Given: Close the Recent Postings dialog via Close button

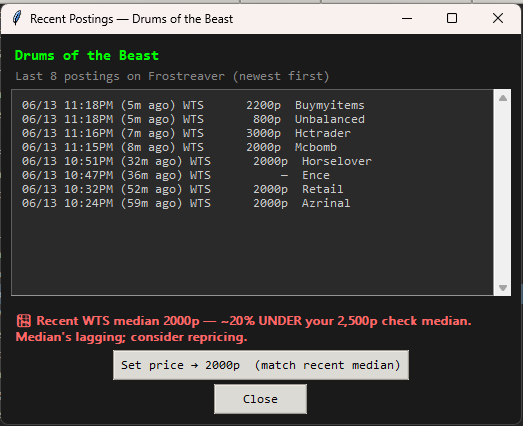Looking at the screenshot, I should tap(260, 399).
